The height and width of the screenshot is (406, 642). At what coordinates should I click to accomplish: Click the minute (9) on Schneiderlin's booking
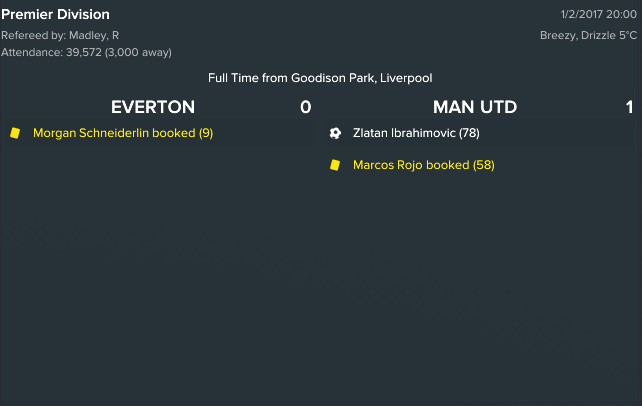click(206, 133)
